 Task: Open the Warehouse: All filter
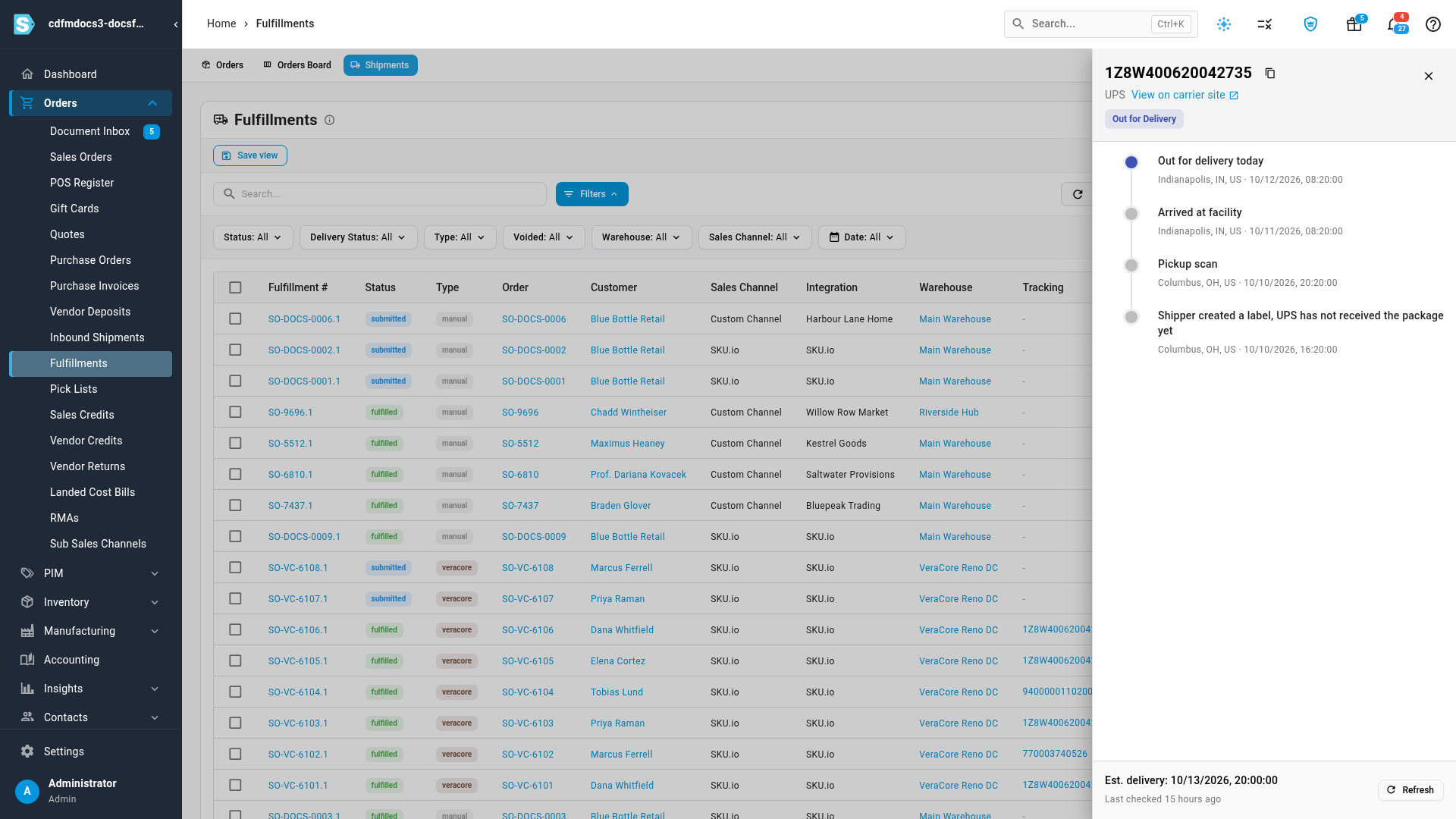[x=641, y=237]
